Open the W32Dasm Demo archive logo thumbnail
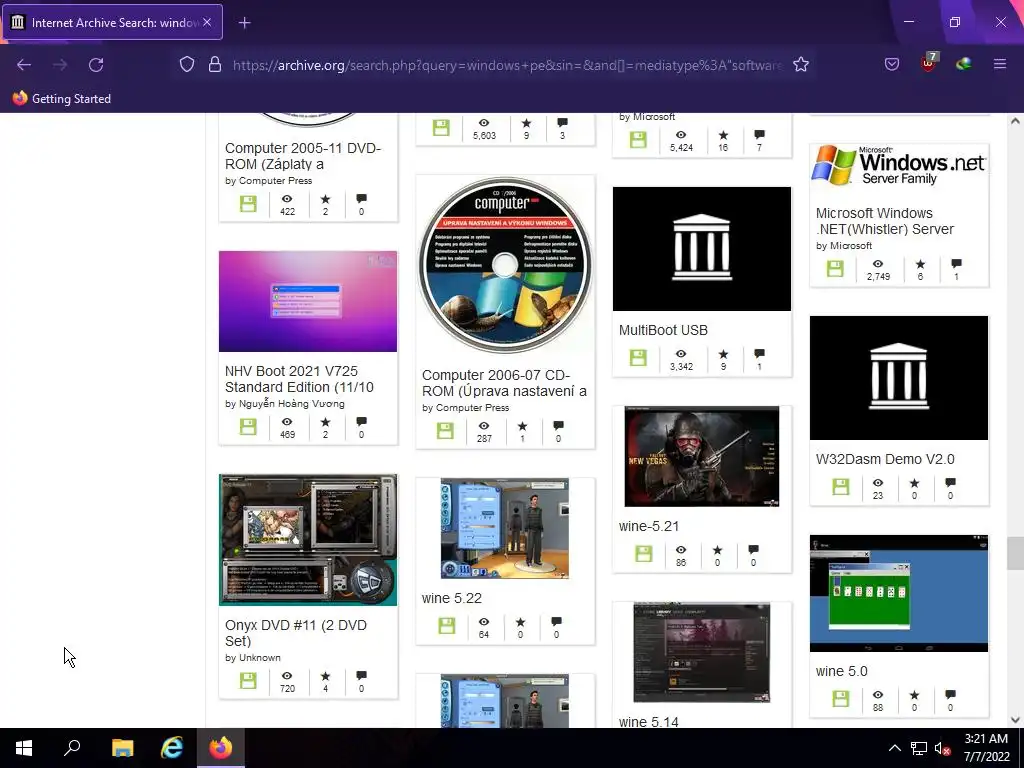 (x=899, y=378)
